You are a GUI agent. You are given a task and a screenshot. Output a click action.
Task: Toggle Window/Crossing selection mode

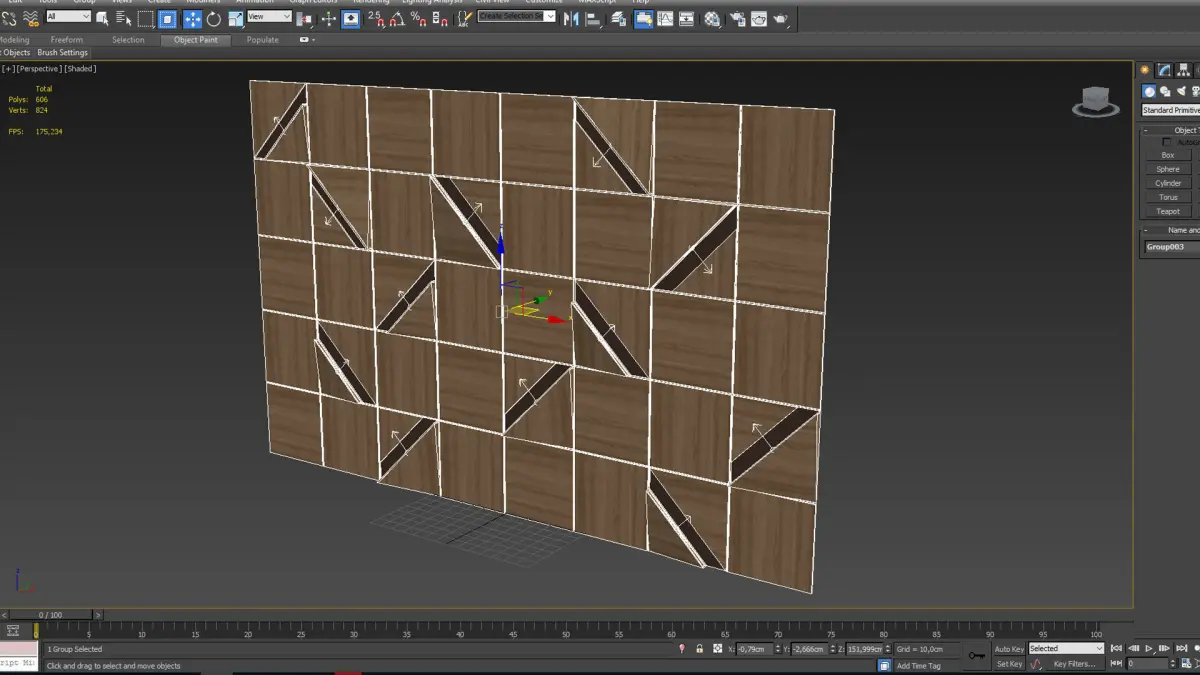click(x=168, y=18)
